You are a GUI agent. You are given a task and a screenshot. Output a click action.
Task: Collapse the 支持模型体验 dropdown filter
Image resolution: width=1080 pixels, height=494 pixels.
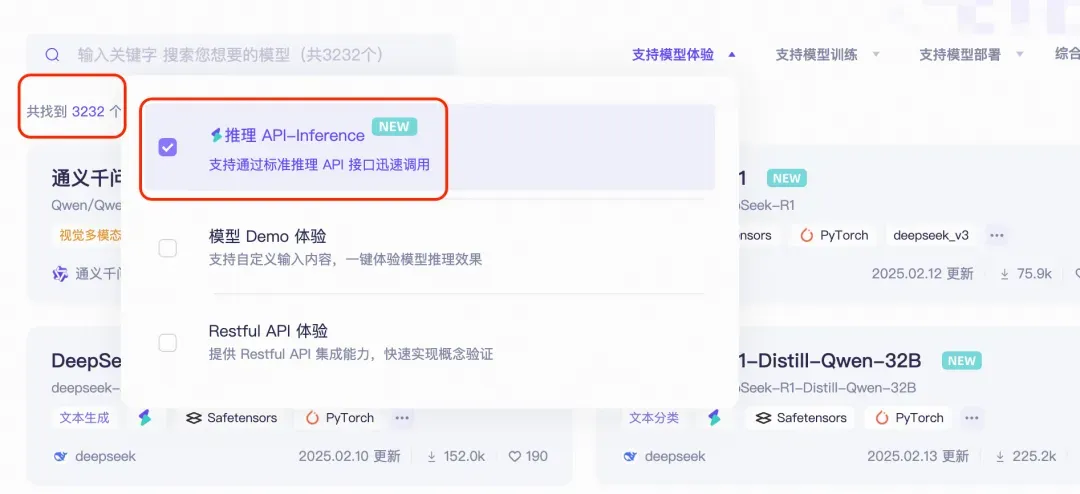click(x=684, y=54)
